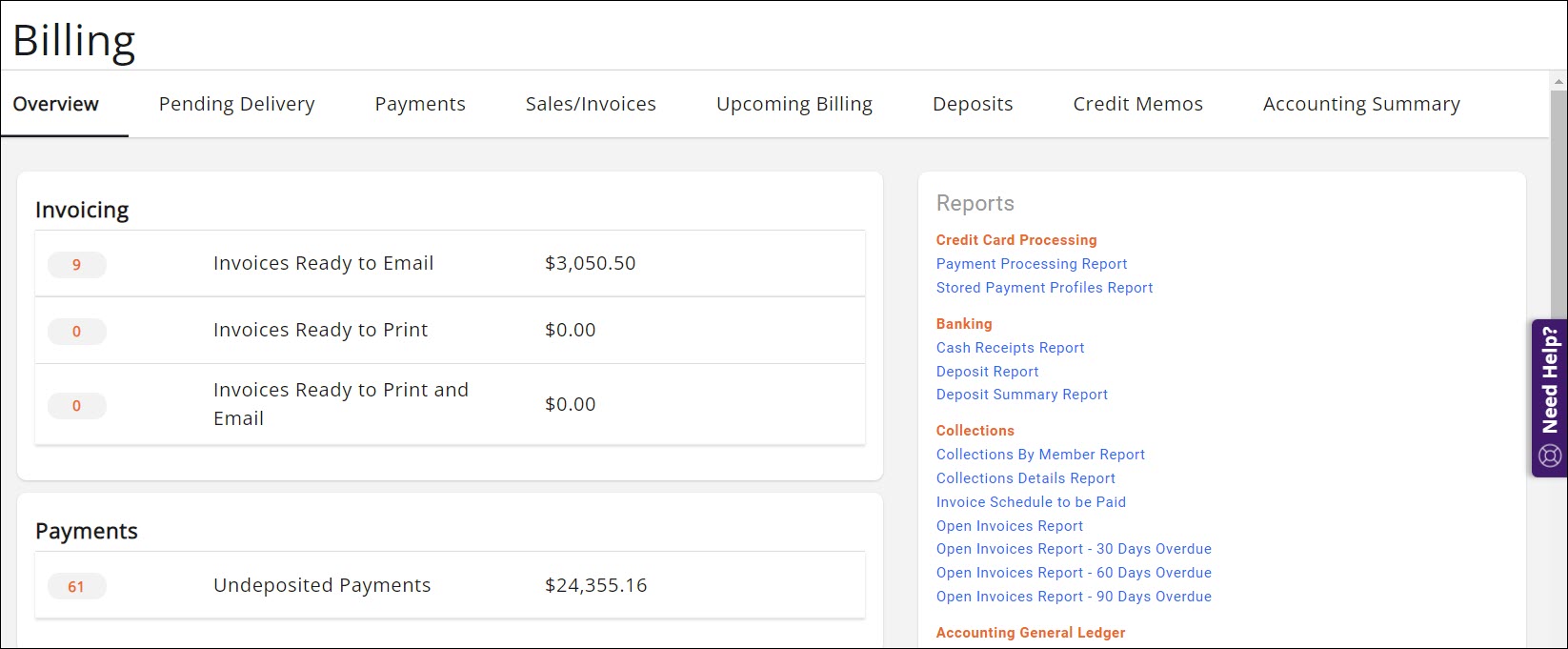
Task: Go to the Payments tab
Action: point(420,104)
